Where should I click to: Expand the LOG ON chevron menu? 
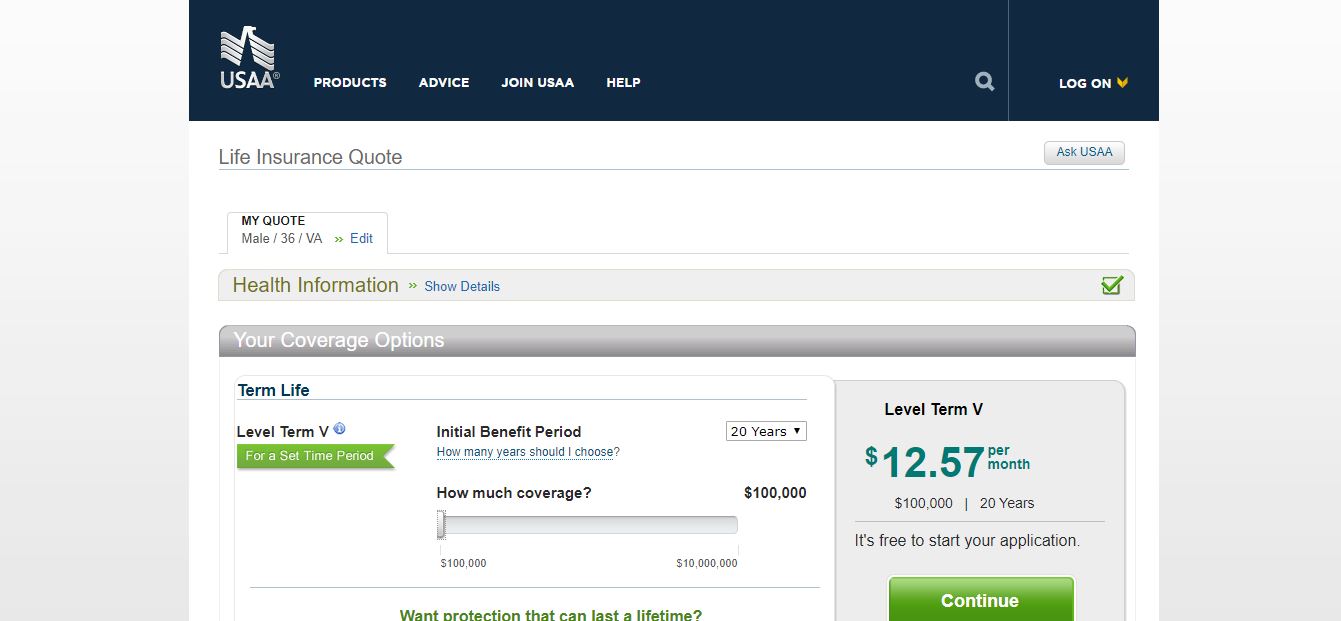pyautogui.click(x=1122, y=83)
